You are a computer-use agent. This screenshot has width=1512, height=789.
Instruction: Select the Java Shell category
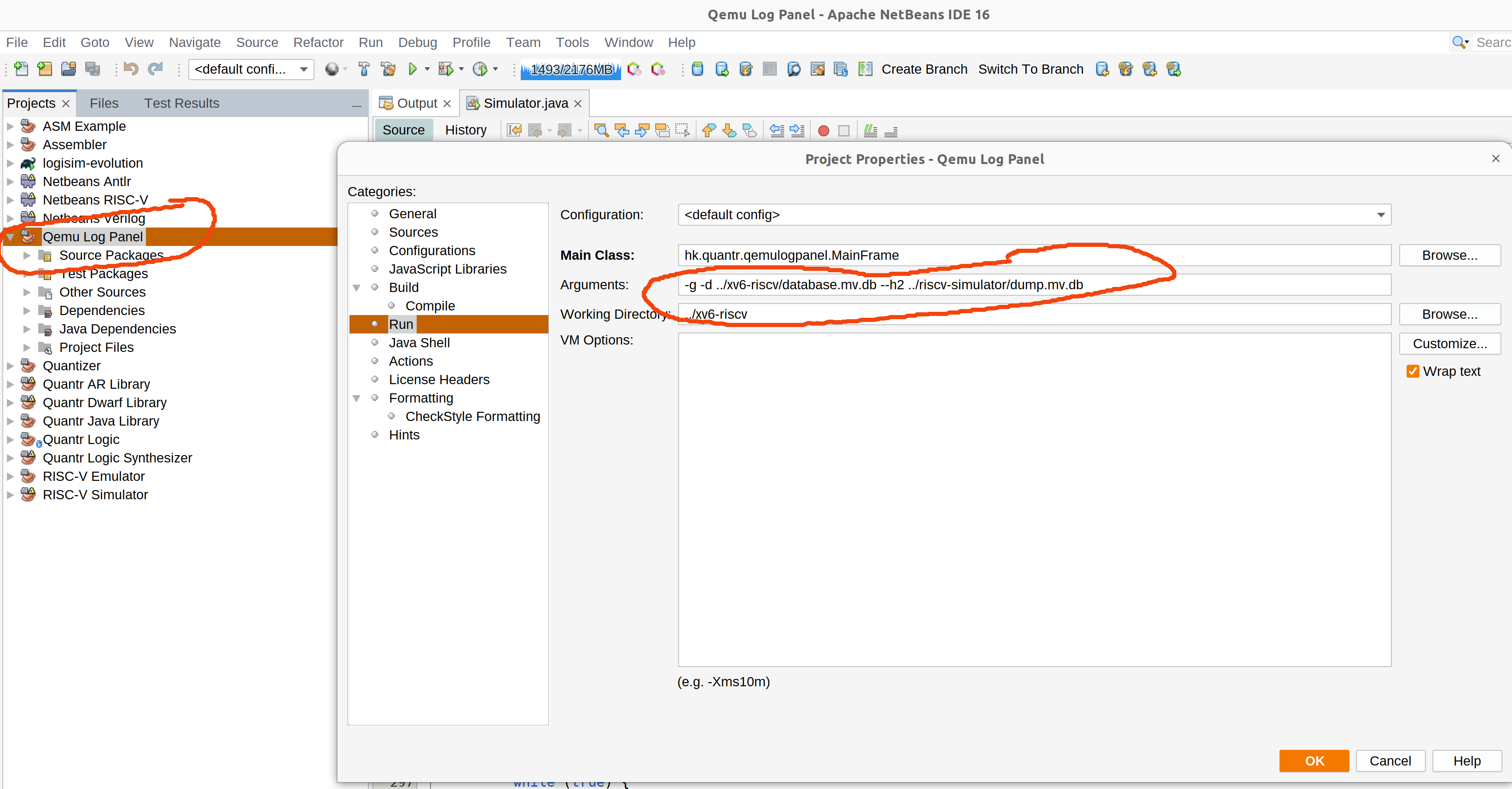click(x=419, y=343)
